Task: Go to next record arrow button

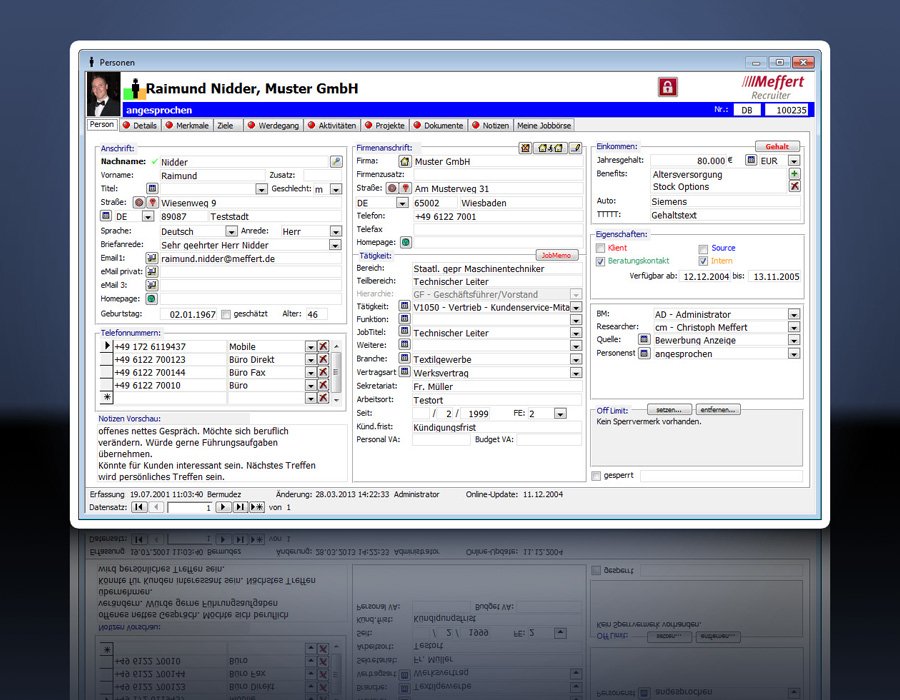Action: coord(223,507)
